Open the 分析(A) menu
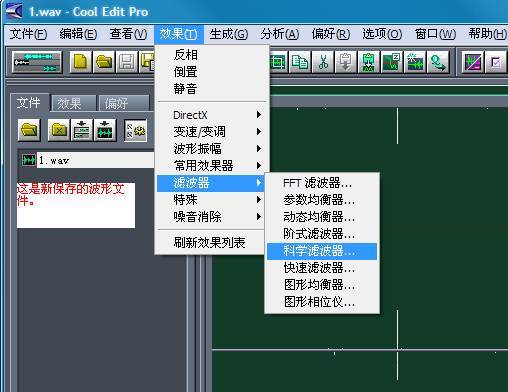The width and height of the screenshot is (508, 392). [280, 34]
